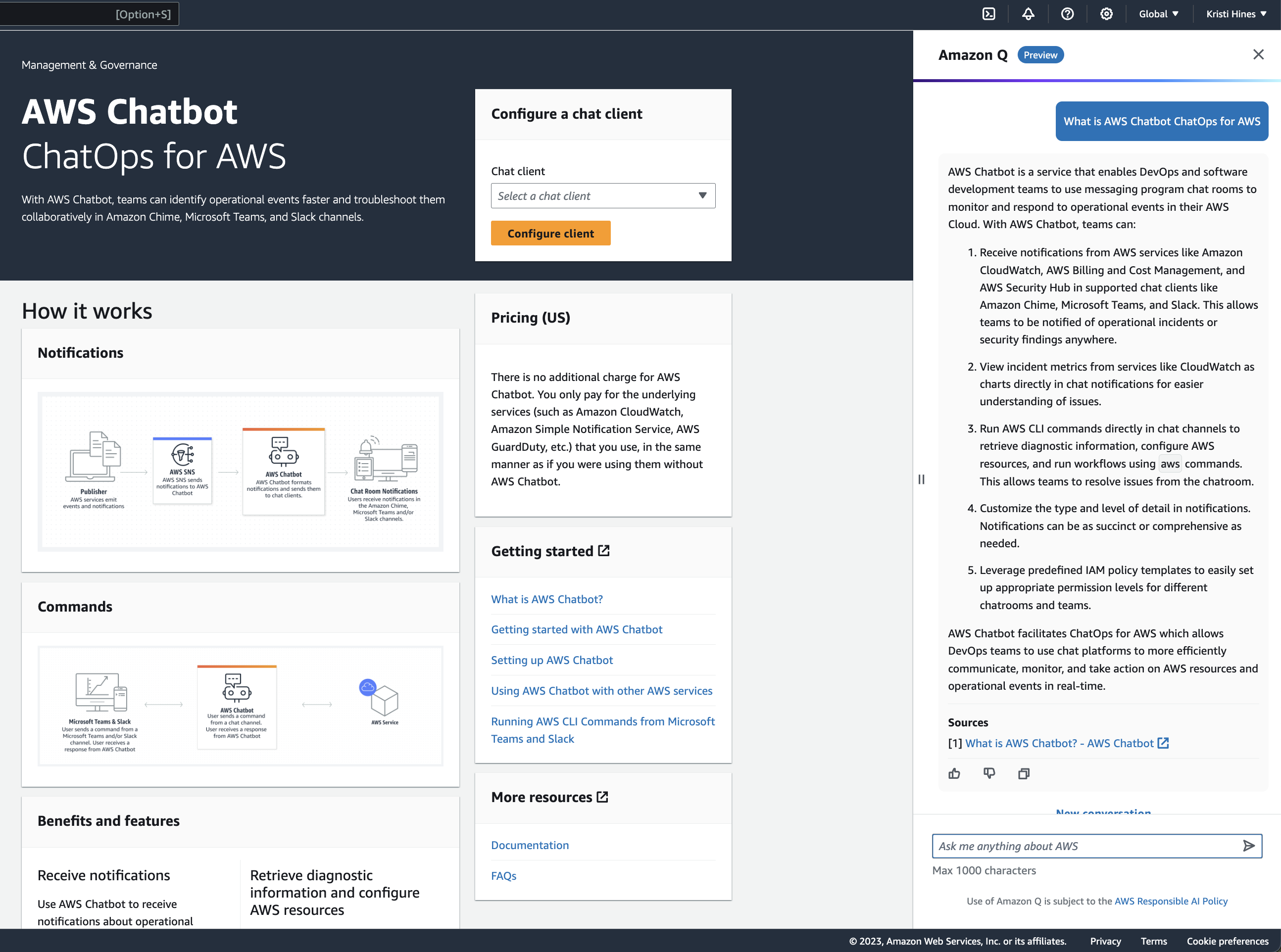The image size is (1281, 952).
Task: Click the copy response icon
Action: pos(1024,773)
